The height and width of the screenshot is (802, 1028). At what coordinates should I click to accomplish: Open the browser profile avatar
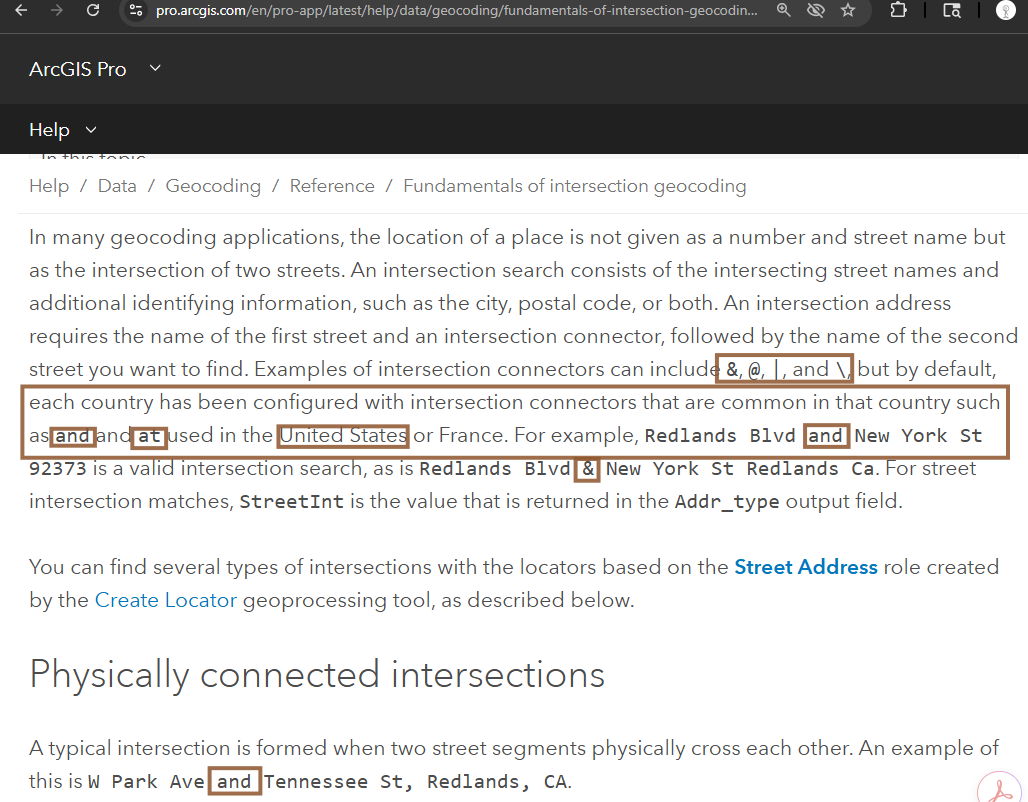pyautogui.click(x=1007, y=10)
